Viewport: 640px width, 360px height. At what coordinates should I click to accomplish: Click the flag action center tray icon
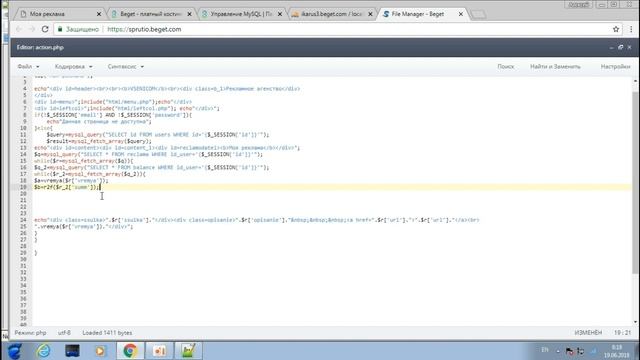[x=570, y=351]
